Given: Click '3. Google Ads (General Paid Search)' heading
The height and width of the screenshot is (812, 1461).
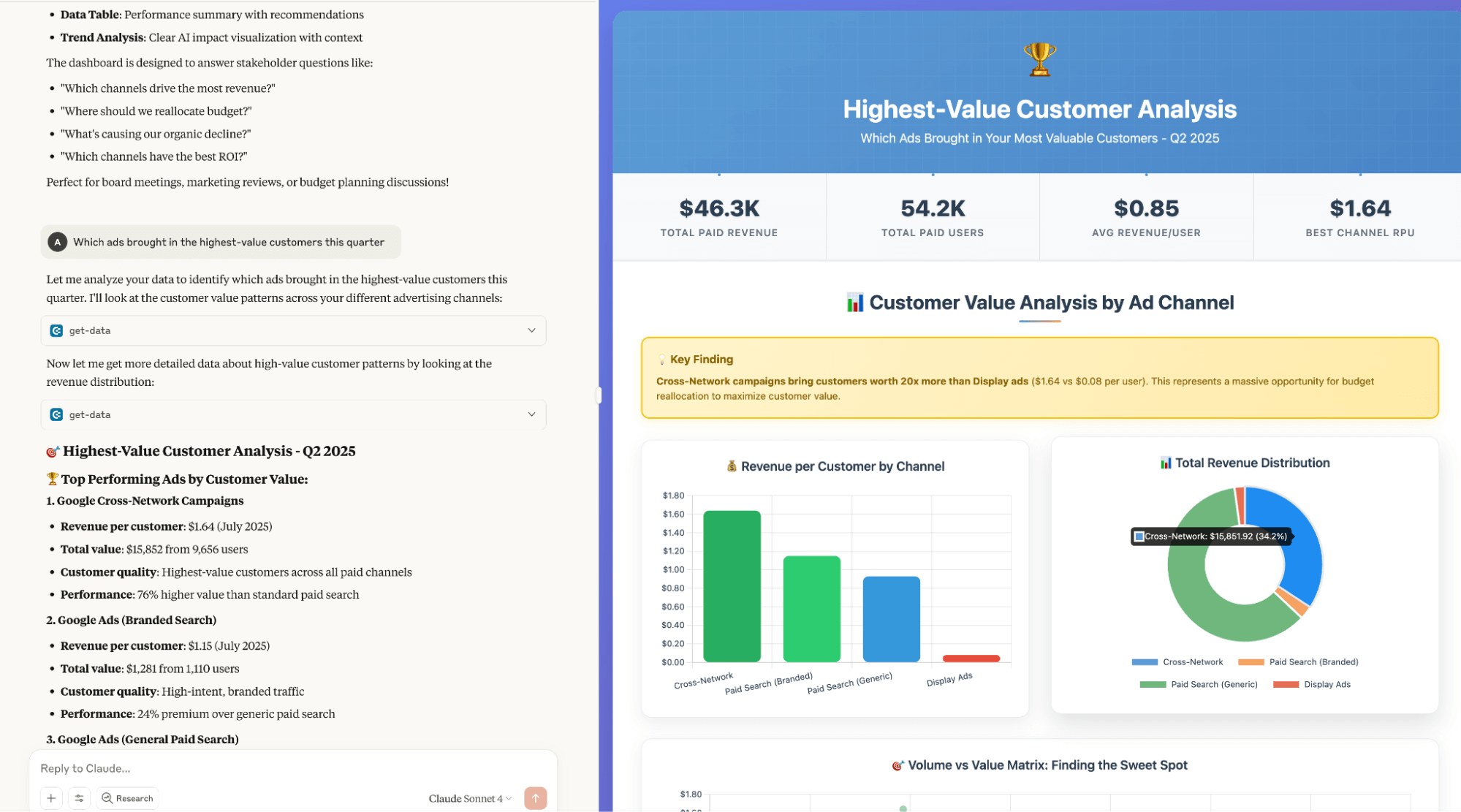Looking at the screenshot, I should tap(143, 739).
